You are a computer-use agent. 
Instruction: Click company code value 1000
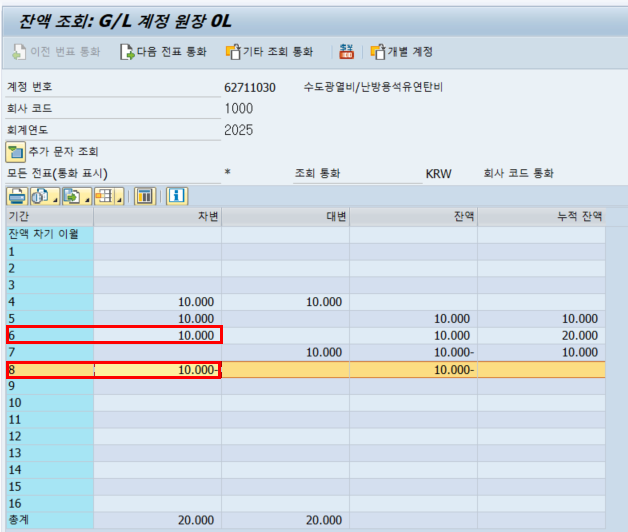[x=239, y=109]
